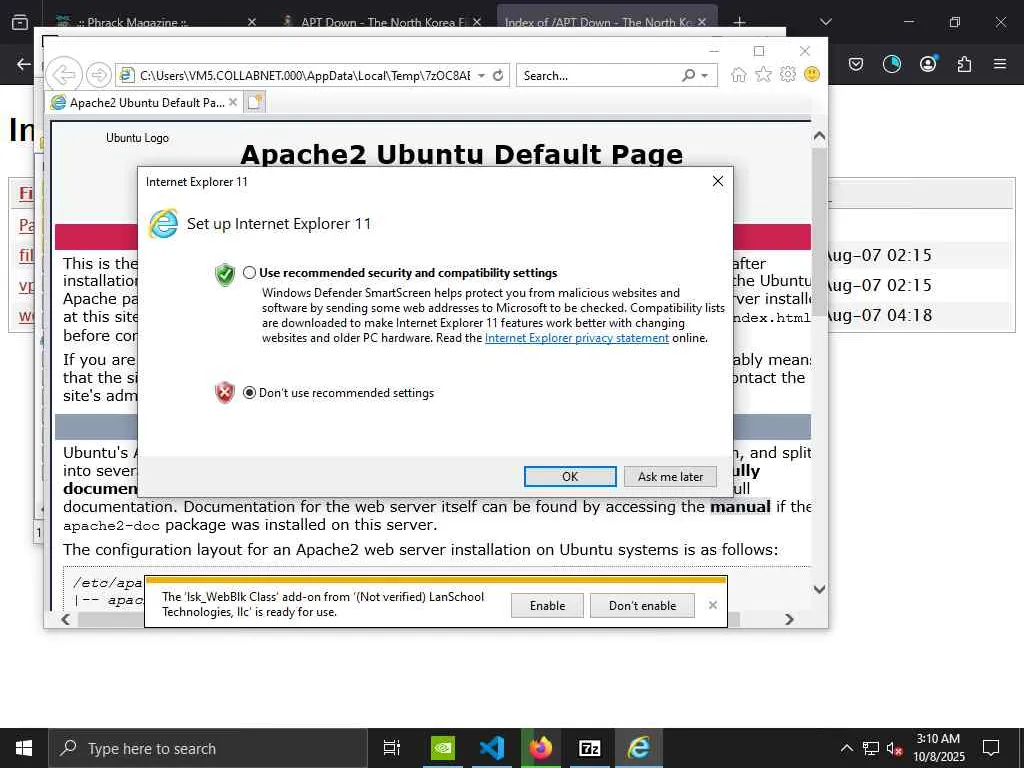Click Don't enable for the add-on

click(x=642, y=605)
